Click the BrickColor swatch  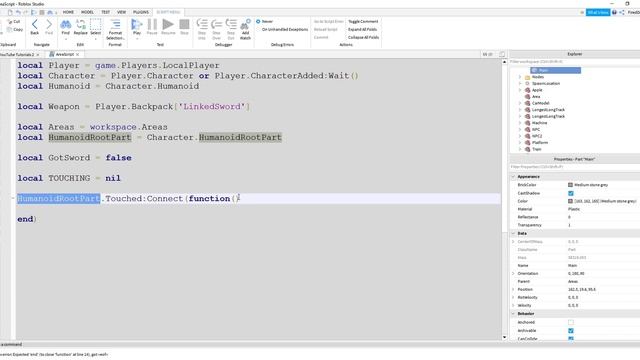coord(570,185)
